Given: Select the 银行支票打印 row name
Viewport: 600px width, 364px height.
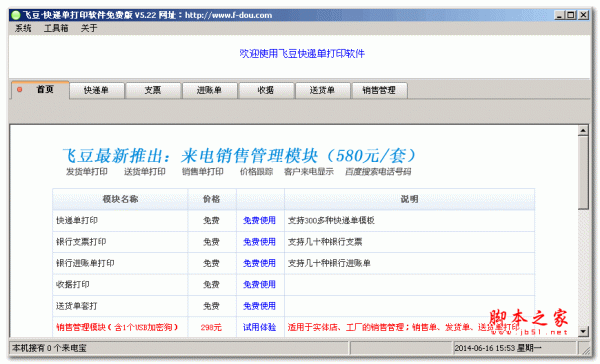Looking at the screenshot, I should pyautogui.click(x=81, y=242).
